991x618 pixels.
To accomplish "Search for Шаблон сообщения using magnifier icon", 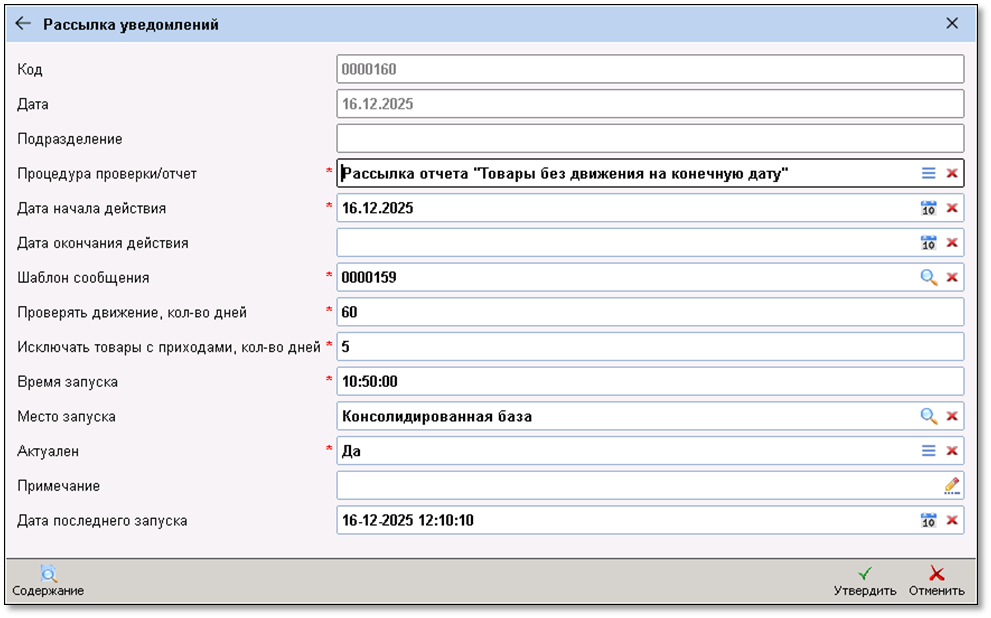I will (x=928, y=277).
